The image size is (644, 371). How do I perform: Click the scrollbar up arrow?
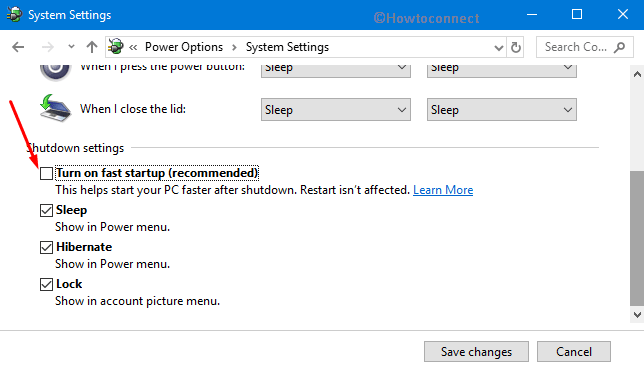click(x=637, y=74)
